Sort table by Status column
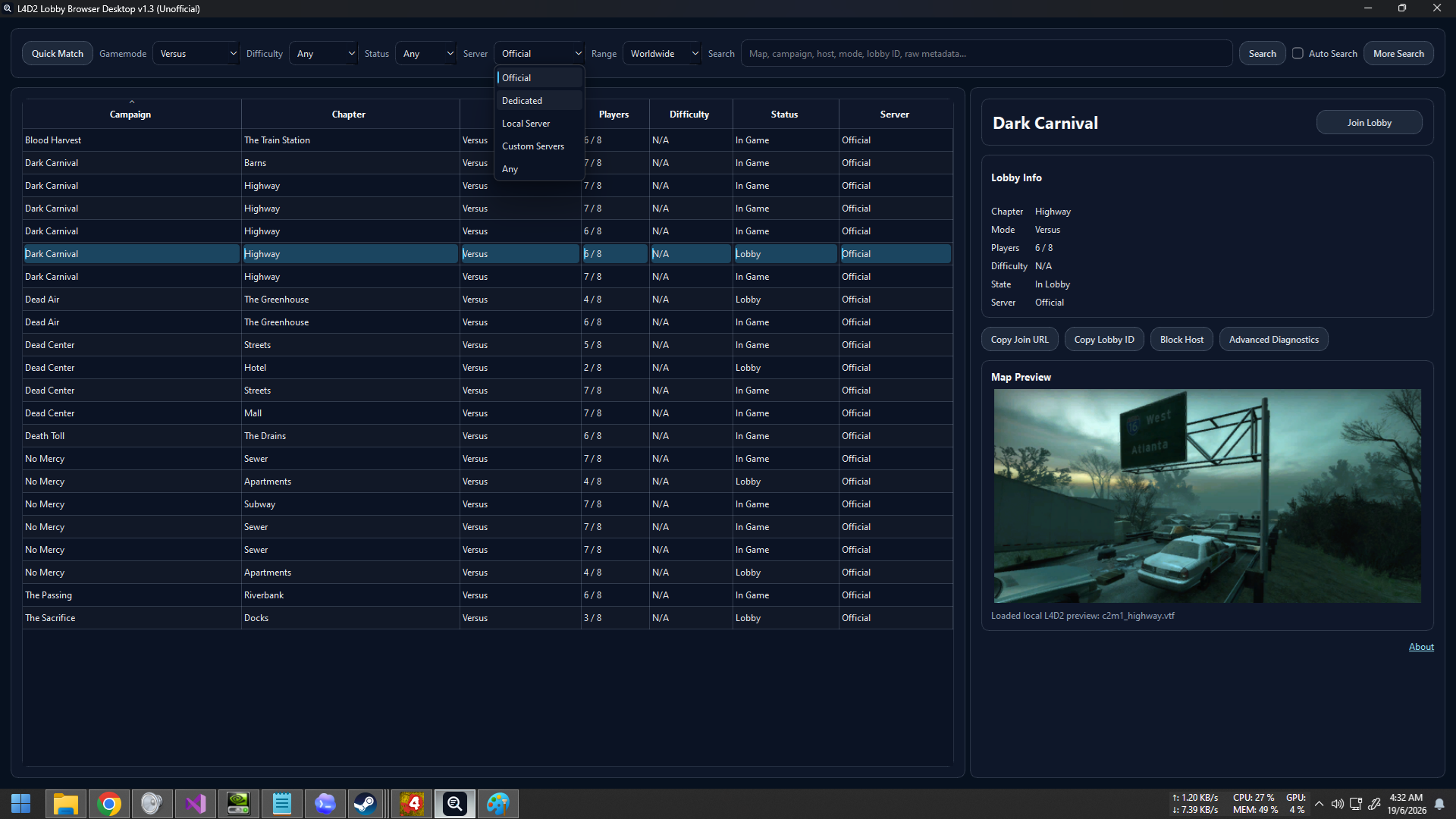Image resolution: width=1456 pixels, height=819 pixels. 784,114
